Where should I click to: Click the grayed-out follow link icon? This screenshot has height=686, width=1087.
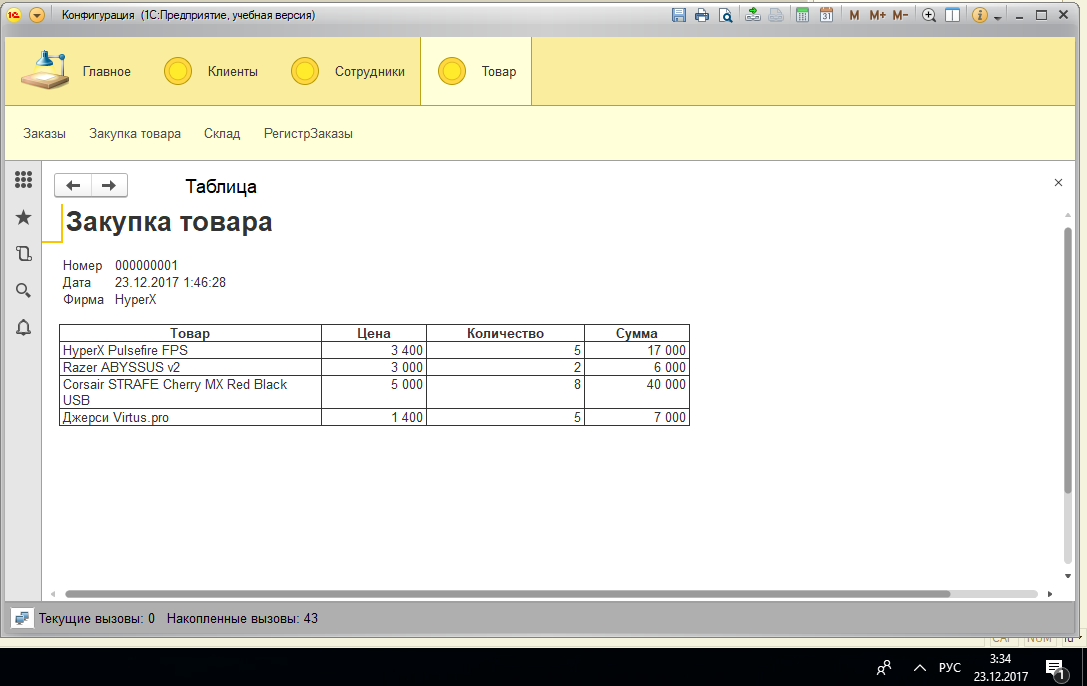(x=776, y=15)
